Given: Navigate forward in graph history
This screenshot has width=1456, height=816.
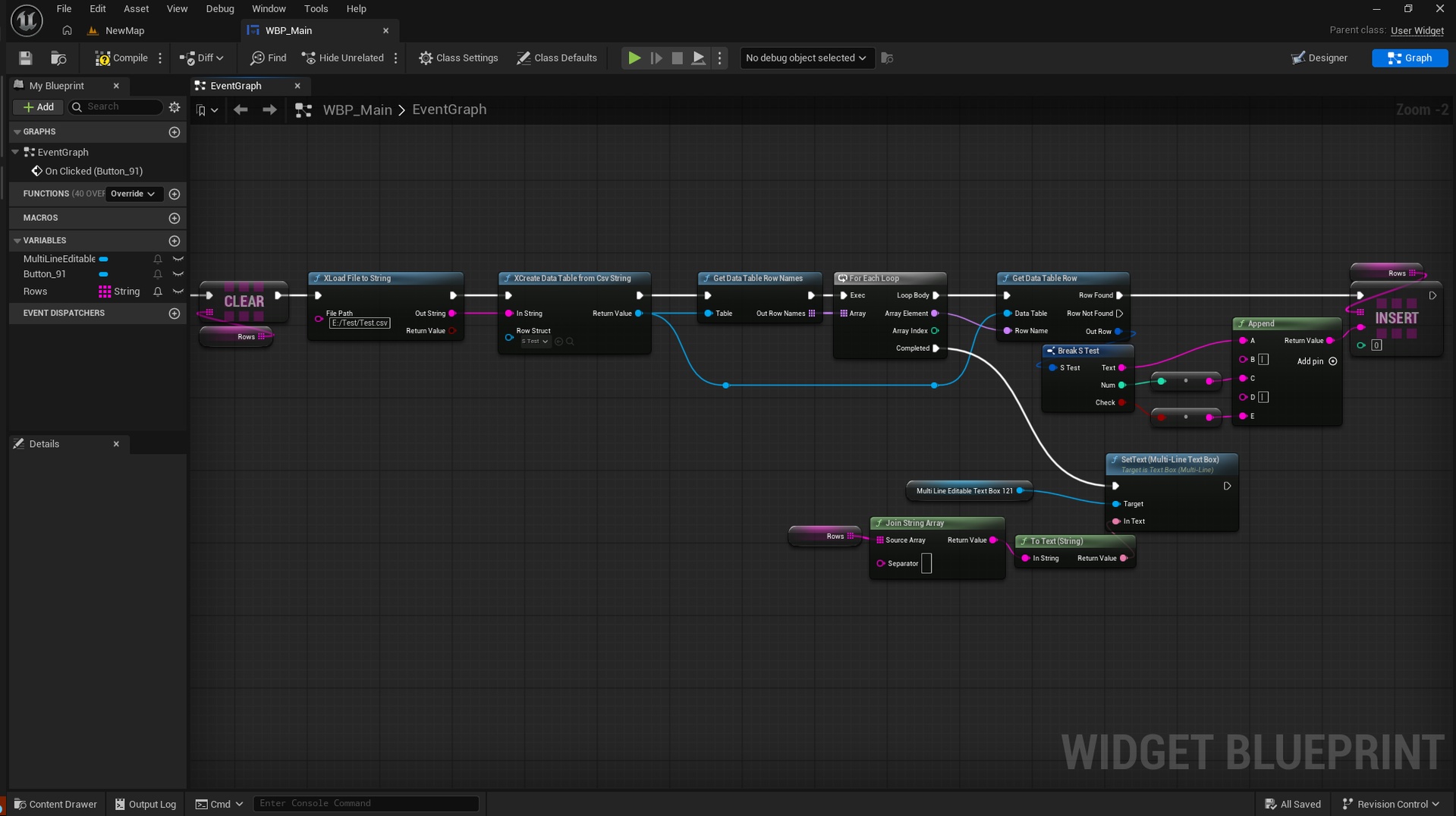Looking at the screenshot, I should click(269, 110).
